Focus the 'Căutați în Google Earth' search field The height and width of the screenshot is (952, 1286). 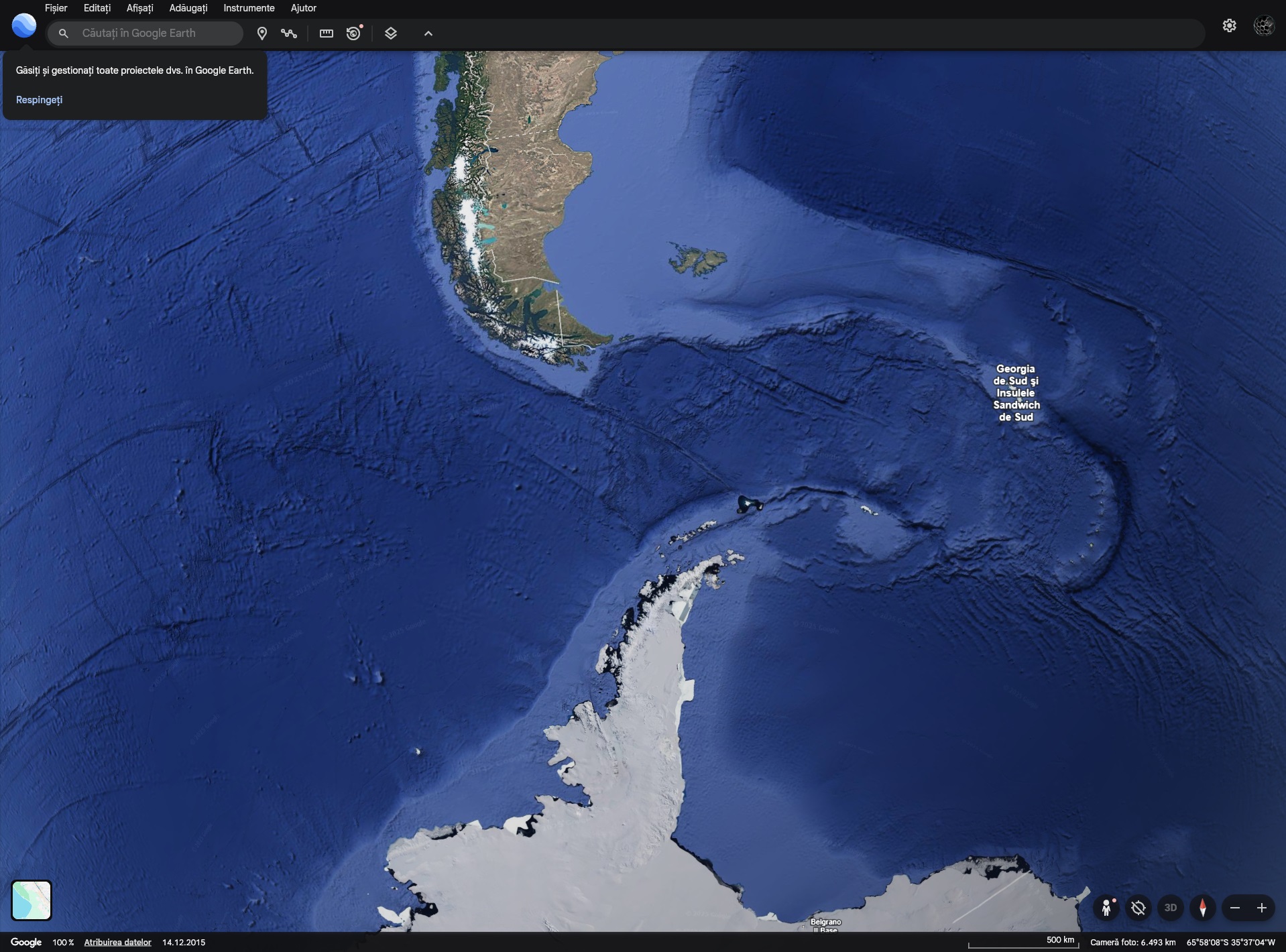[145, 34]
